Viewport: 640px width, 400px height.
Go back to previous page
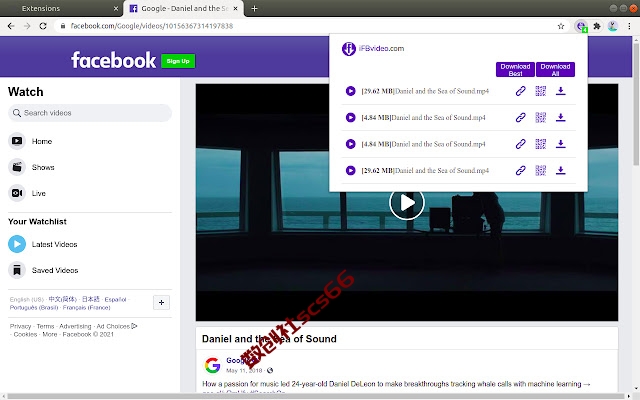pos(11,26)
